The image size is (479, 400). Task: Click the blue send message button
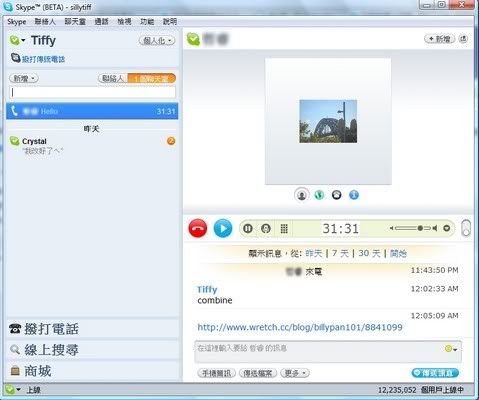[x=435, y=373]
